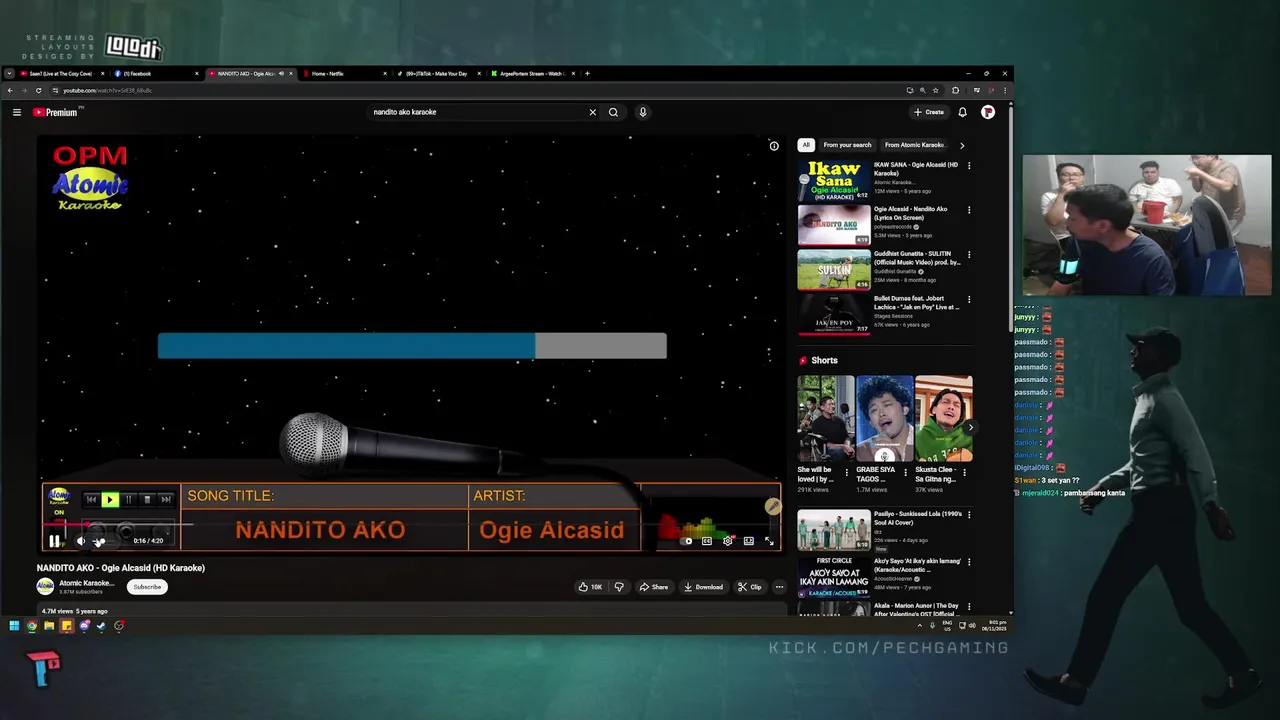This screenshot has height=720, width=1280.
Task: Open Steam from the taskbar
Action: tap(101, 626)
